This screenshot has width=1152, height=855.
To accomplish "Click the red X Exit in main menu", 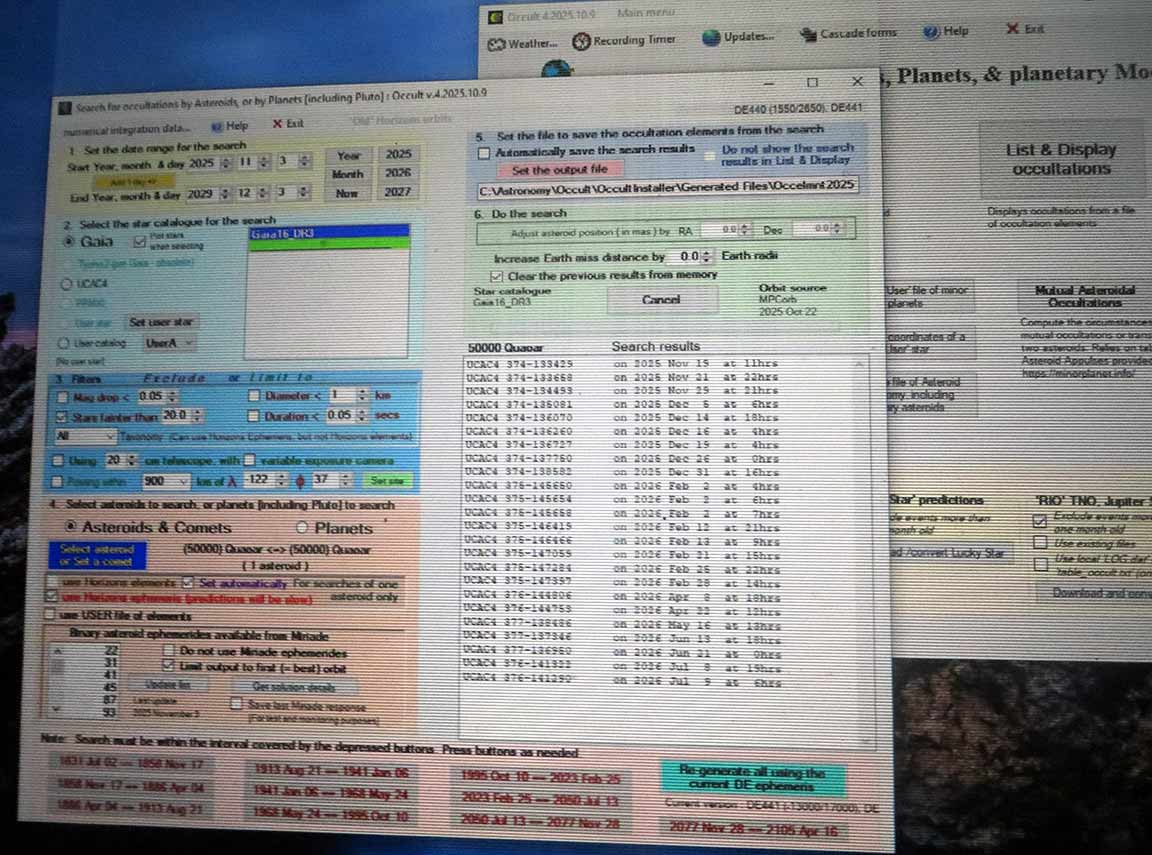I will [x=1013, y=30].
